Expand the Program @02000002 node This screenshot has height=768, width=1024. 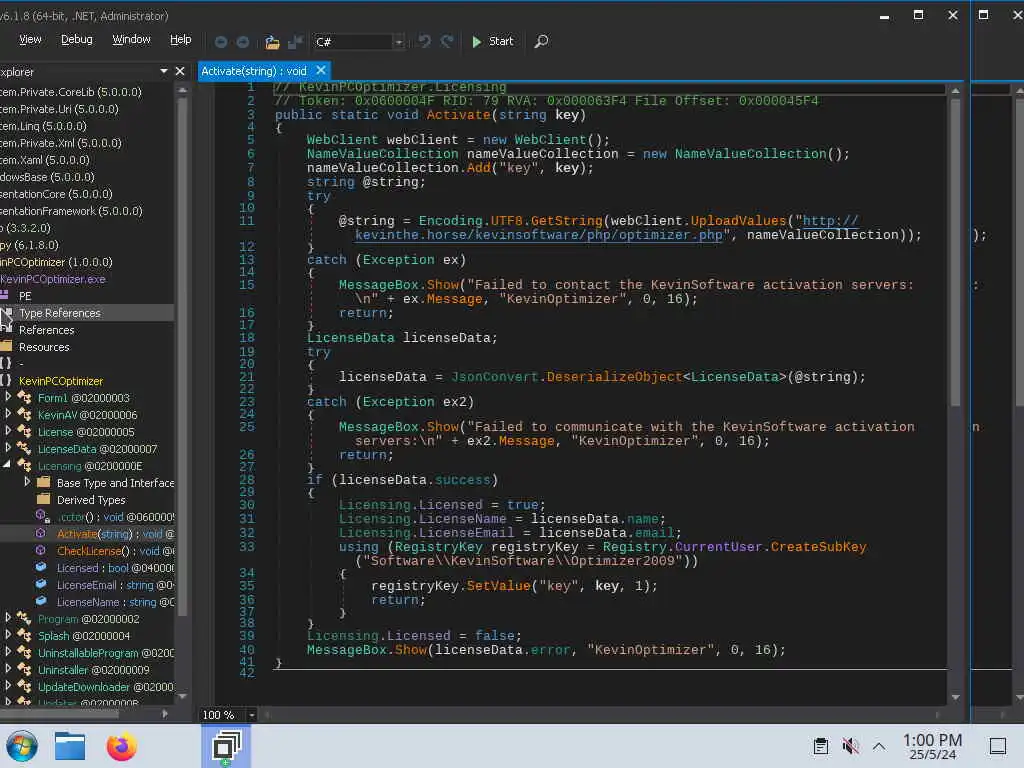(x=8, y=616)
